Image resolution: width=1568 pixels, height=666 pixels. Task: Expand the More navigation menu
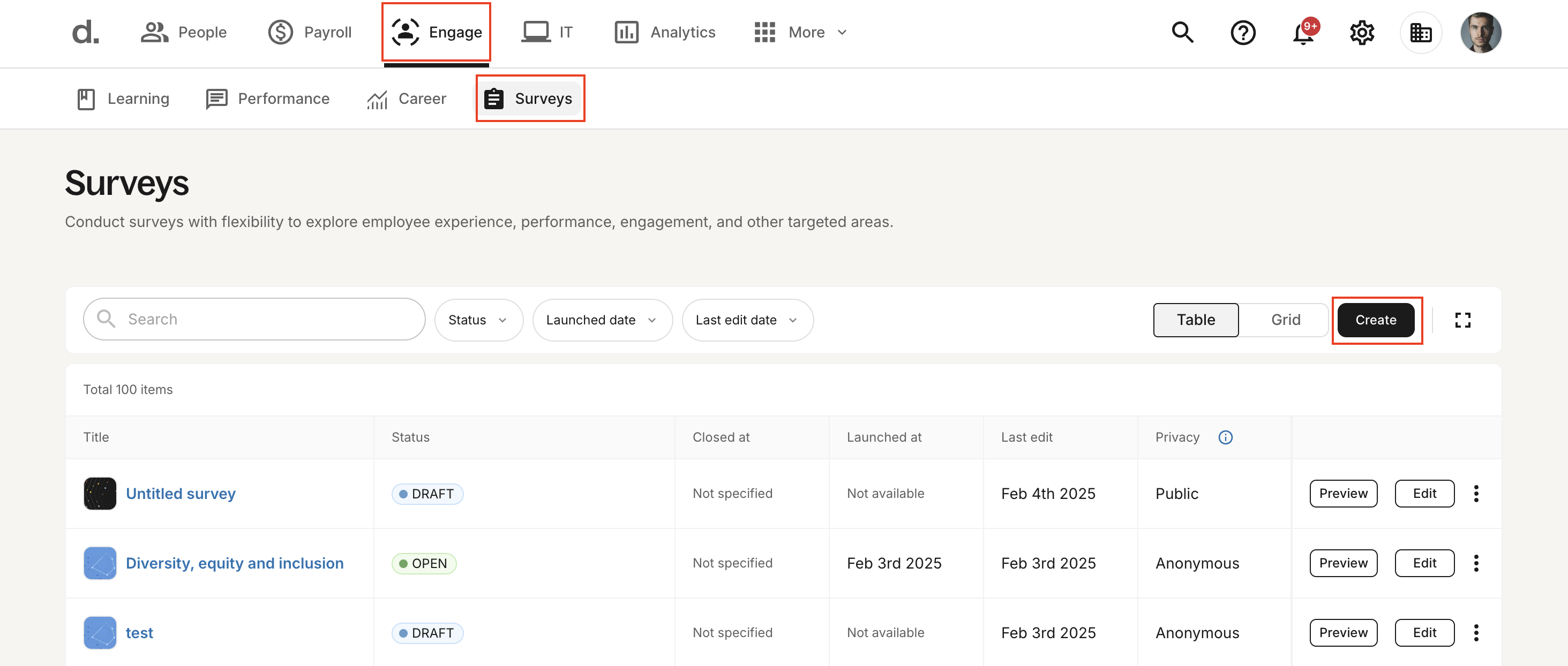click(x=800, y=32)
